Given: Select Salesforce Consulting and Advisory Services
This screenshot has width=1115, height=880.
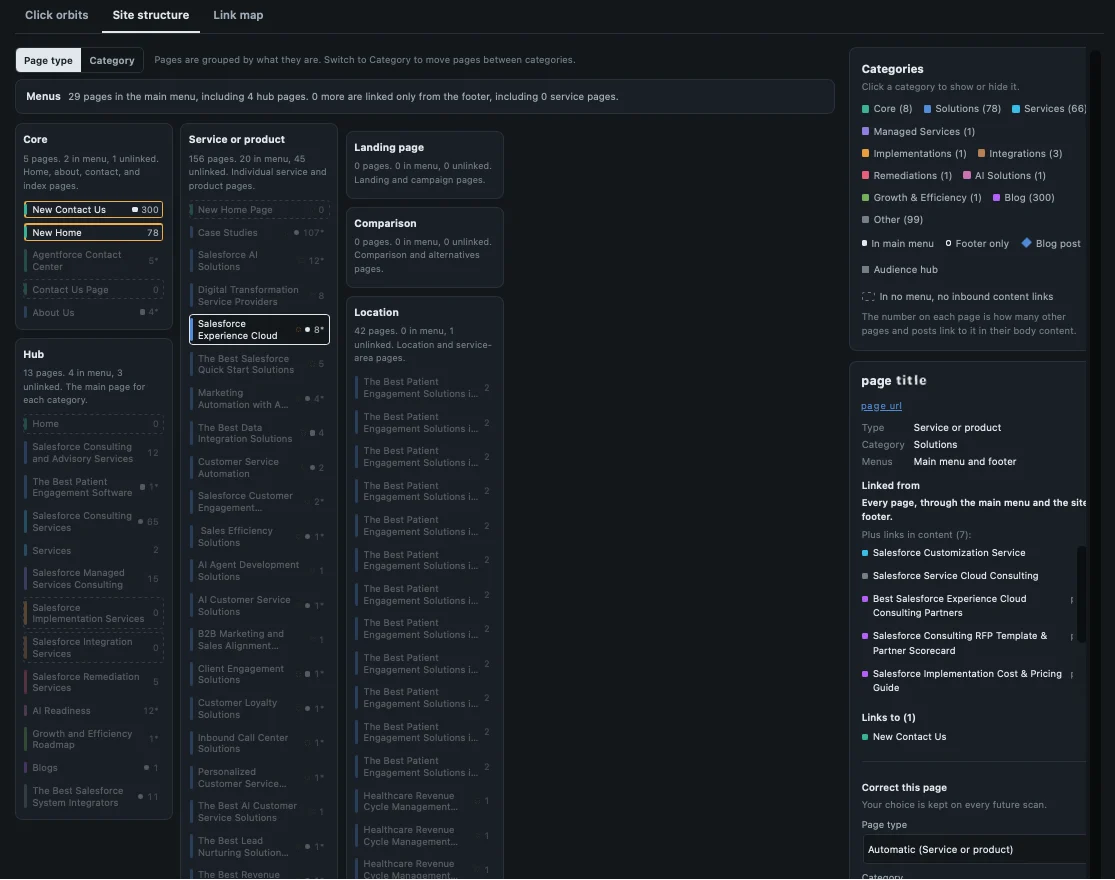Looking at the screenshot, I should point(93,453).
